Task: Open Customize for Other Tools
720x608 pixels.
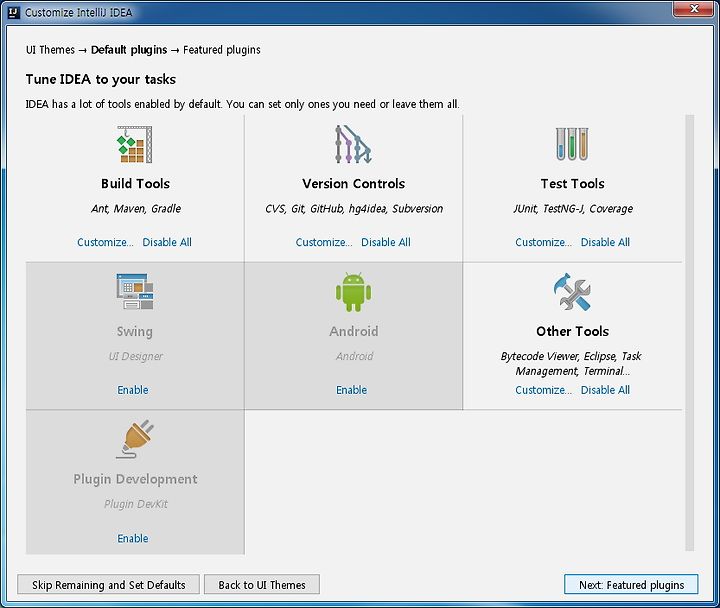Action: pos(543,390)
